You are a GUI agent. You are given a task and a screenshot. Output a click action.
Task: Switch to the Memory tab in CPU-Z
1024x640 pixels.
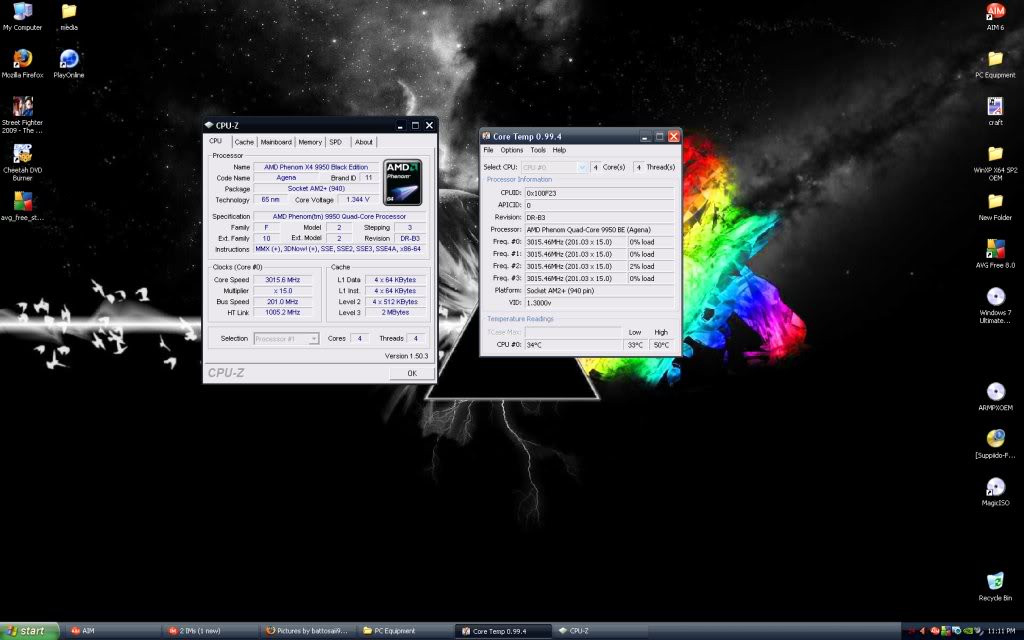pos(310,142)
